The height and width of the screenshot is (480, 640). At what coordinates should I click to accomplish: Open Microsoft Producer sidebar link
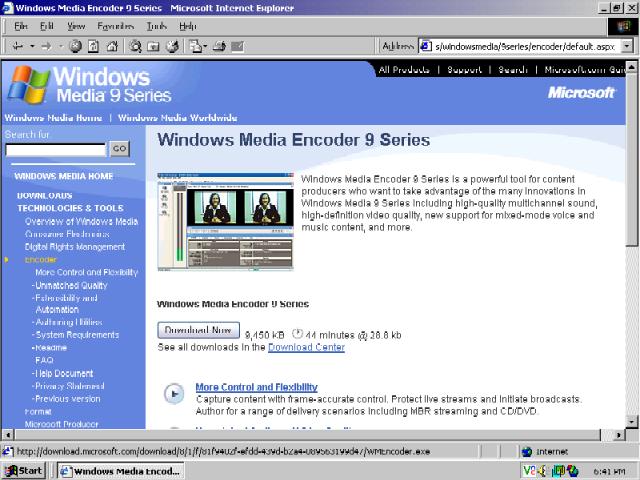61,424
